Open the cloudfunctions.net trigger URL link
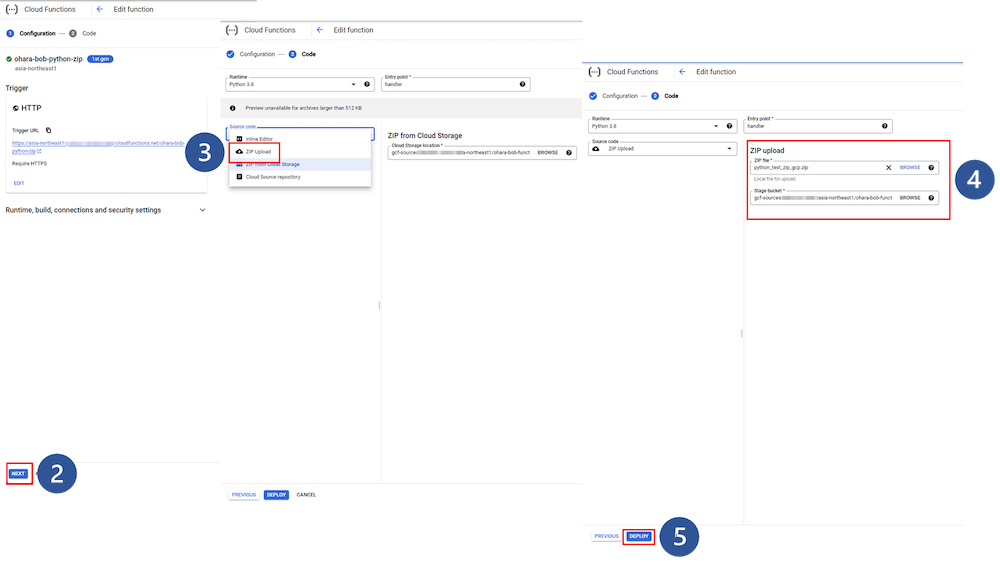The height and width of the screenshot is (562, 1000). tap(98, 147)
